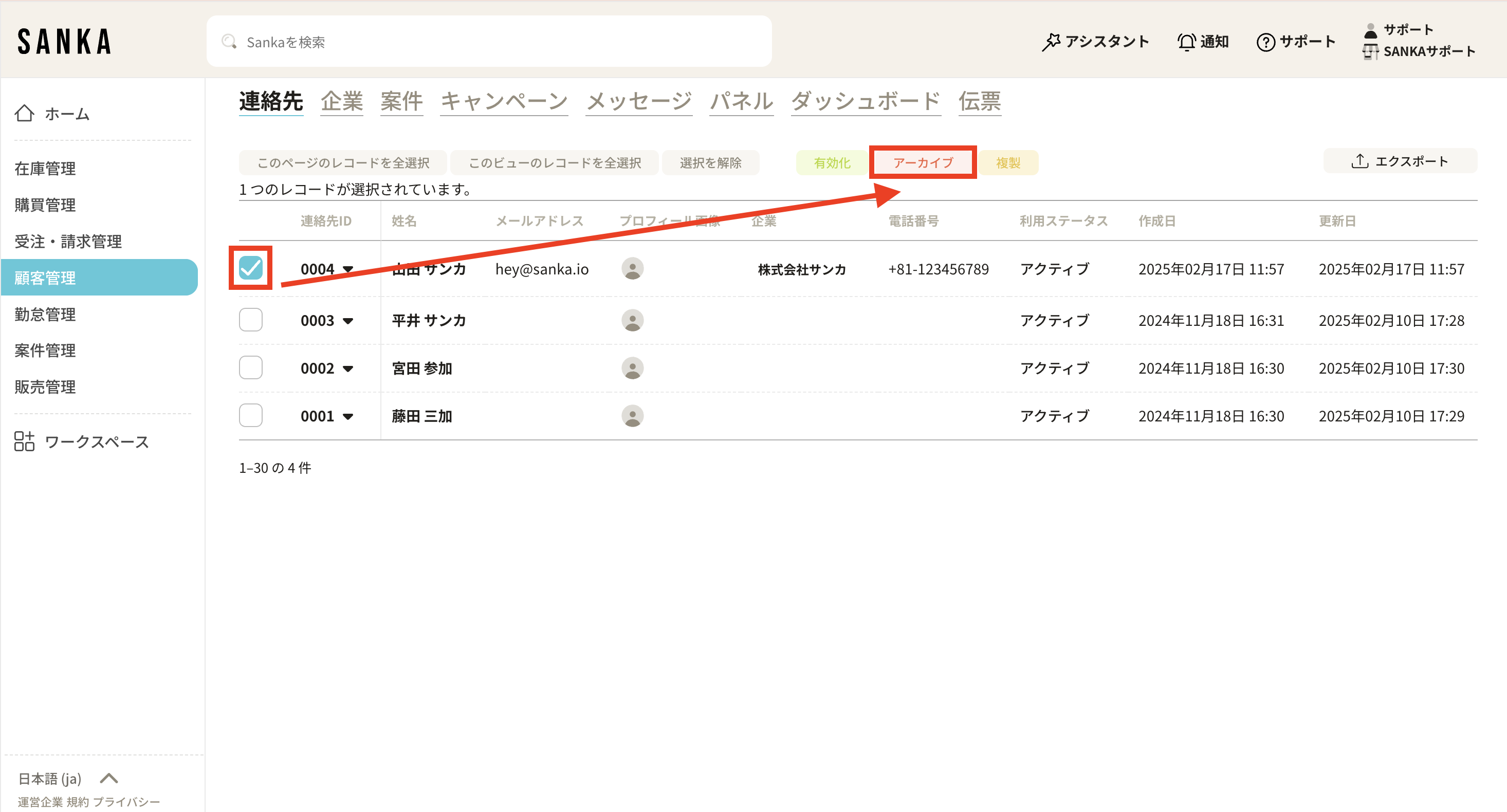This screenshot has width=1507, height=812.
Task: Click into the Sankaを検索 search field
Action: (x=497, y=42)
